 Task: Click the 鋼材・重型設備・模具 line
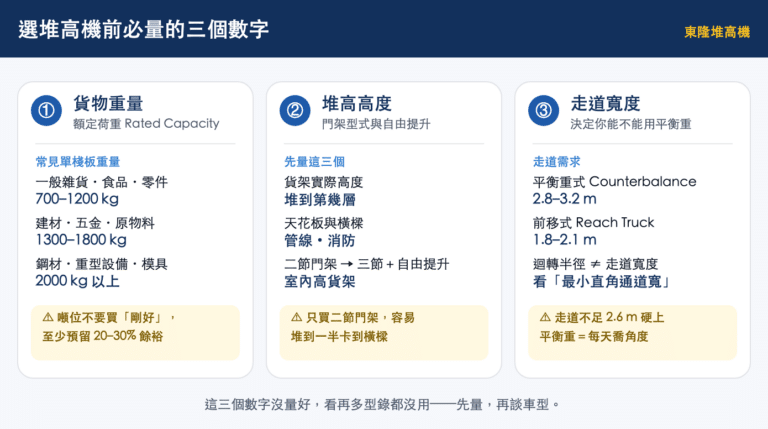point(101,264)
